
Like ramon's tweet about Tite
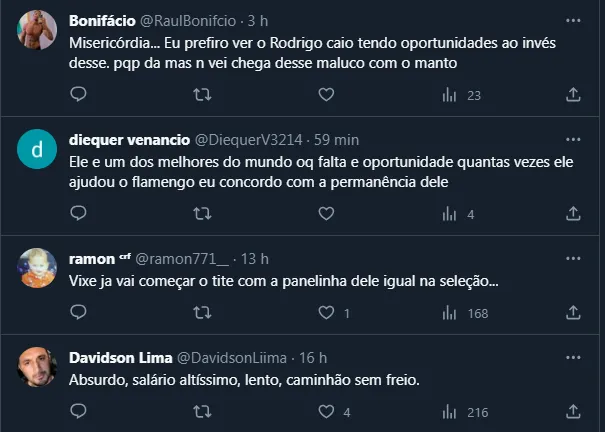coord(325,313)
